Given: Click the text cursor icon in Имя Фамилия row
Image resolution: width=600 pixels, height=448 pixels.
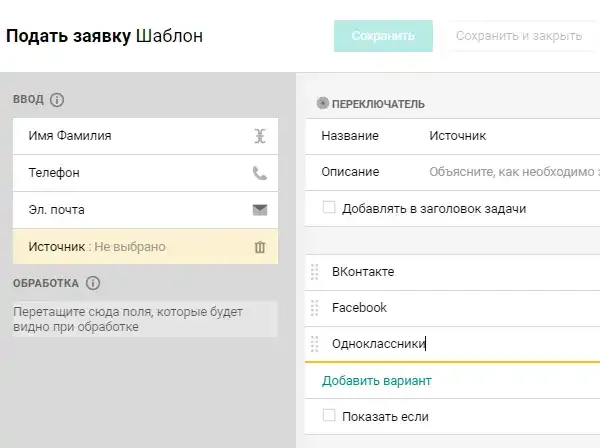Looking at the screenshot, I should pyautogui.click(x=260, y=136).
